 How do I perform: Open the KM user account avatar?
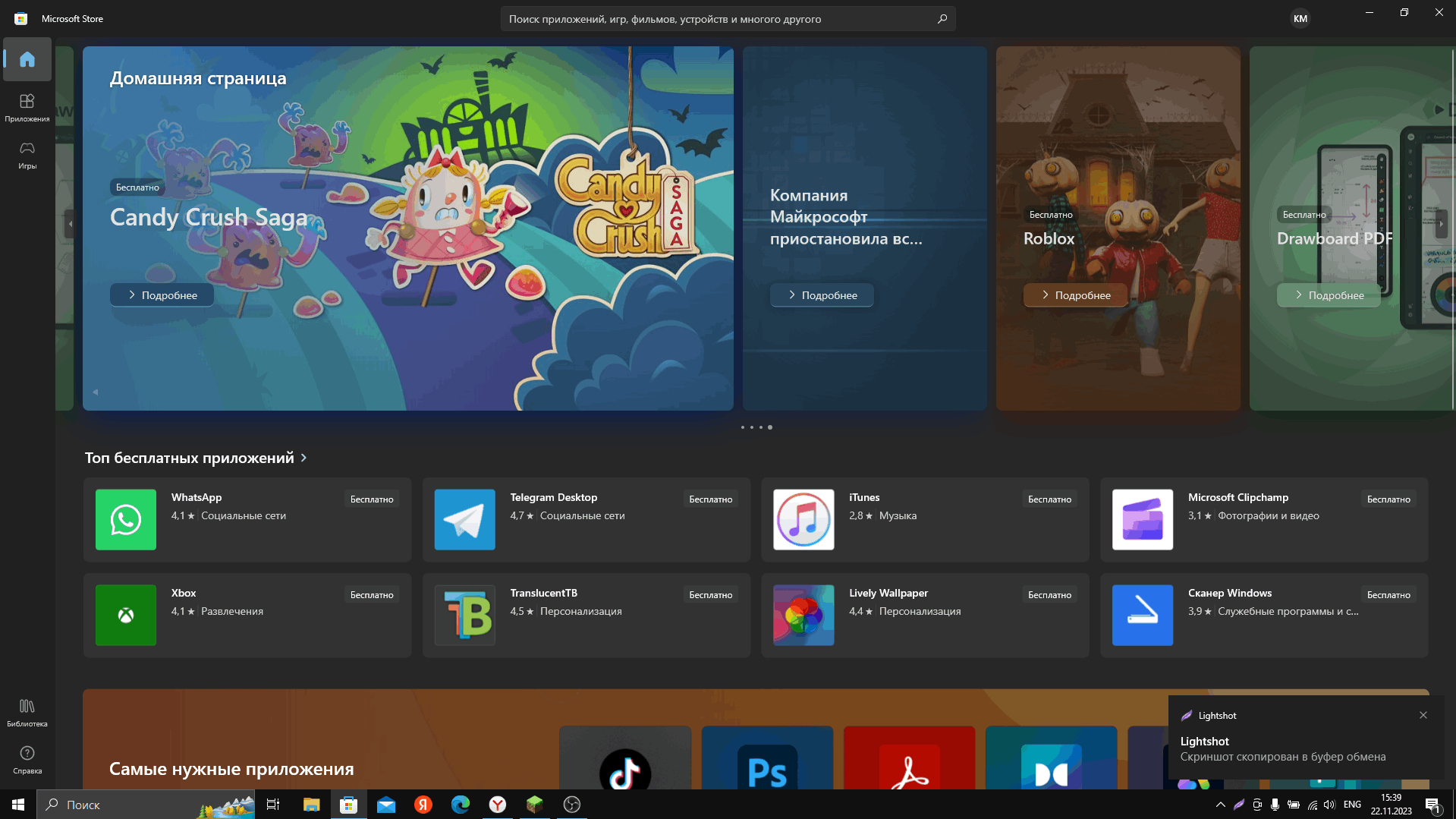click(1300, 19)
